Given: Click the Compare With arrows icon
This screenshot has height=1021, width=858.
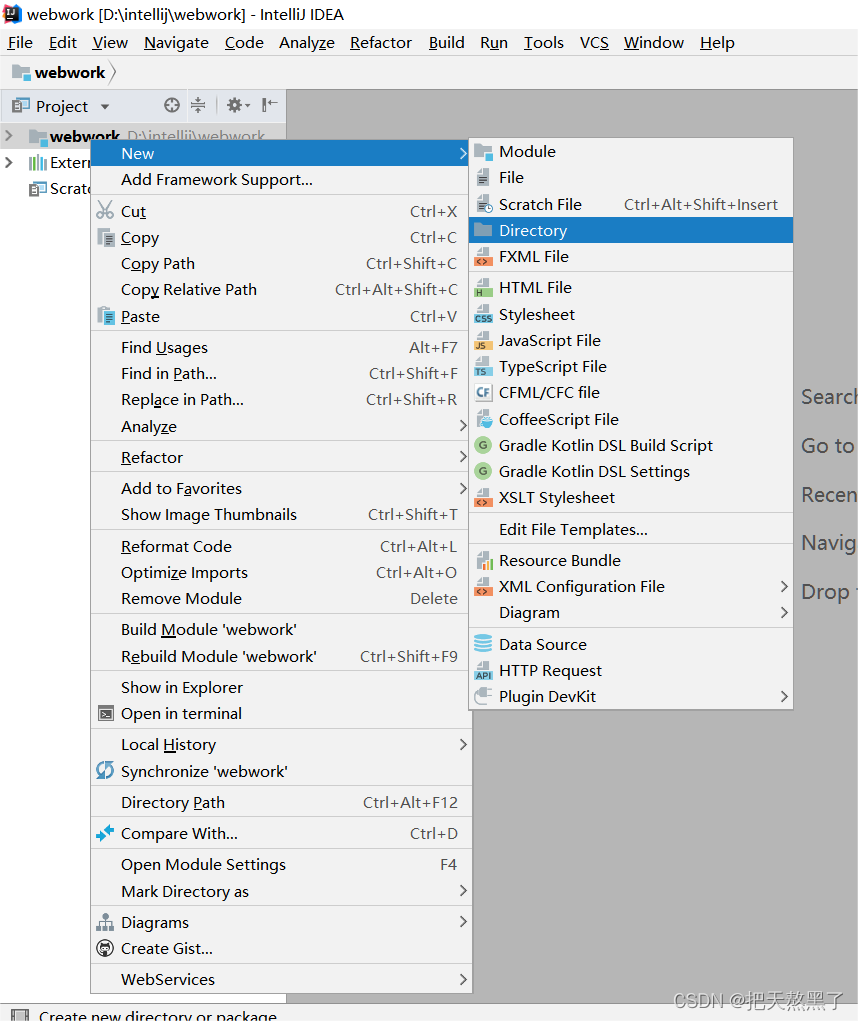Looking at the screenshot, I should pyautogui.click(x=105, y=833).
